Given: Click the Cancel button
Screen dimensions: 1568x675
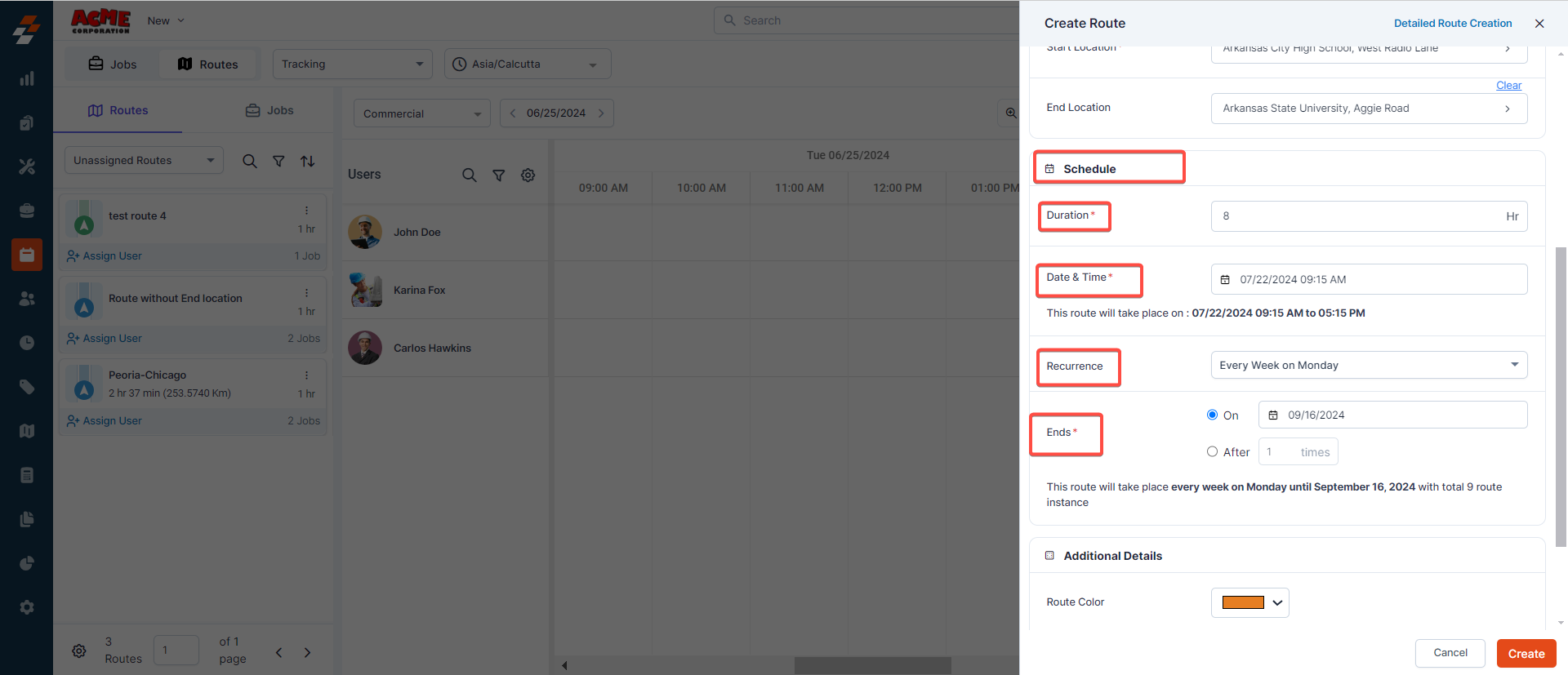Looking at the screenshot, I should [x=1450, y=653].
